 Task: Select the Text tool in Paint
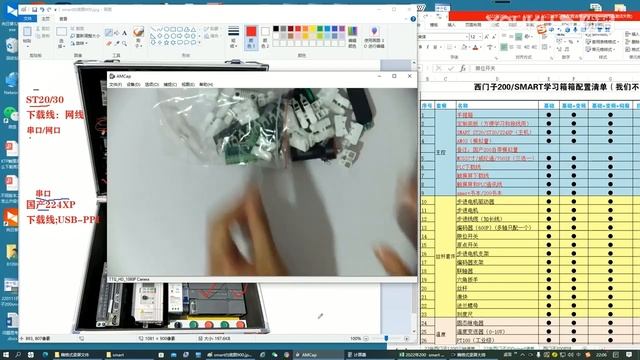124,33
